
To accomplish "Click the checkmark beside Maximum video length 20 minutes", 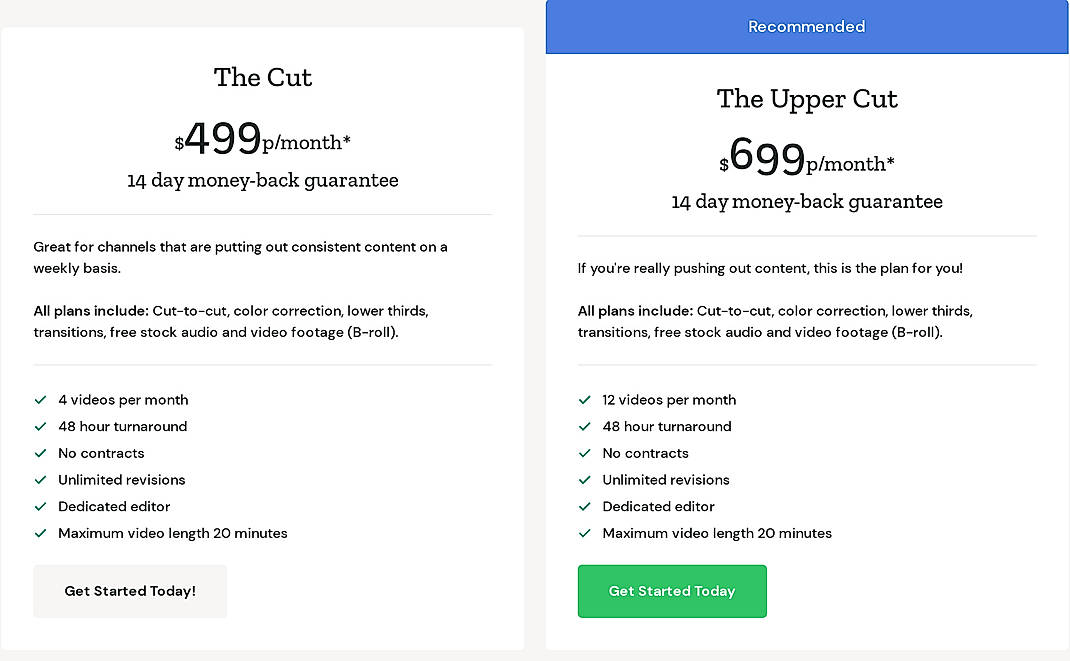I will (x=40, y=534).
